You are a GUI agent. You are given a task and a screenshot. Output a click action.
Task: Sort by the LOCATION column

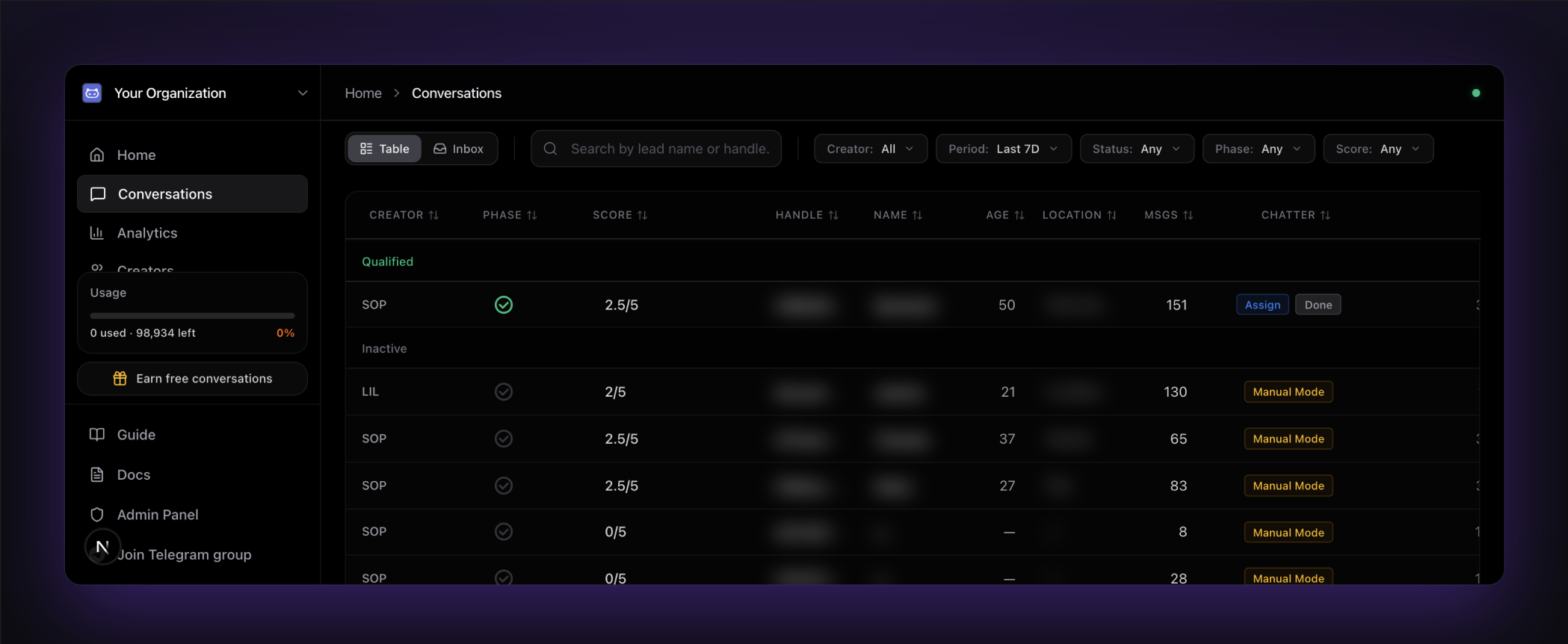coord(1079,215)
